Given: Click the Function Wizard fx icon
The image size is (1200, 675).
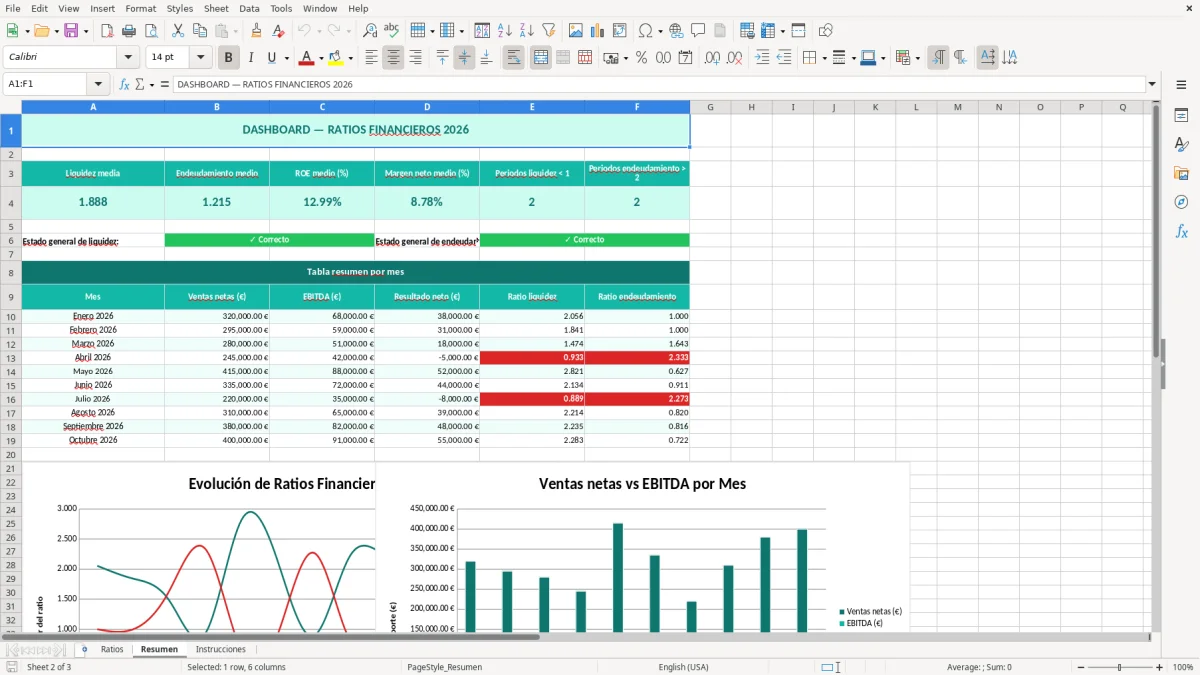Looking at the screenshot, I should 124,85.
